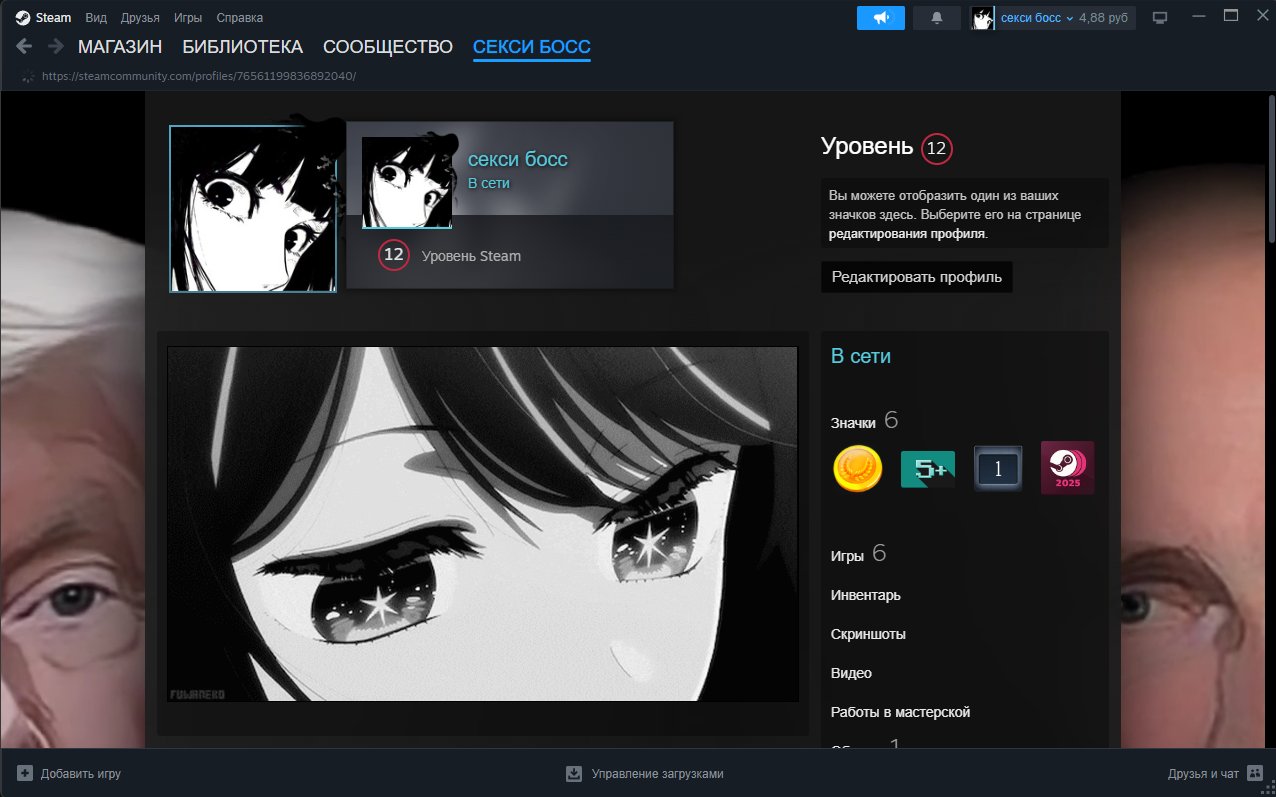Open the Видео link
The width and height of the screenshot is (1276, 797).
click(x=851, y=673)
